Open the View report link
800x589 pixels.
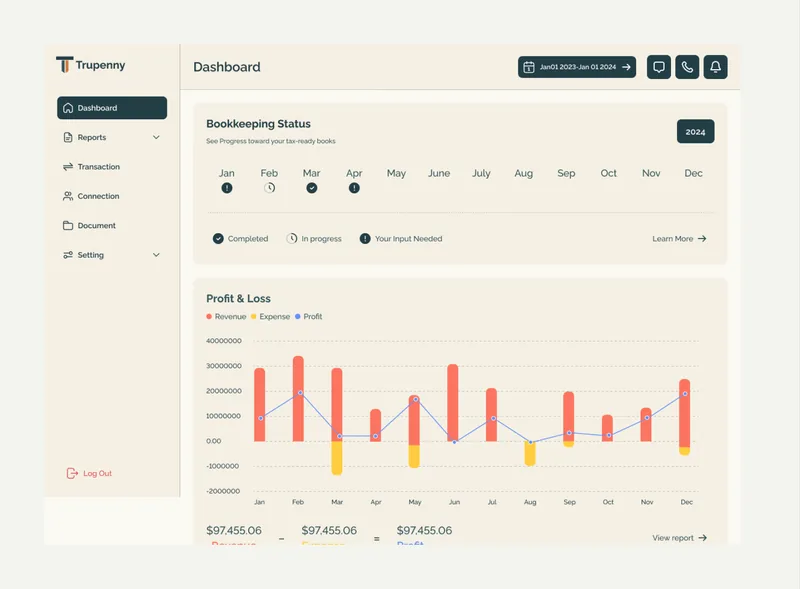679,537
